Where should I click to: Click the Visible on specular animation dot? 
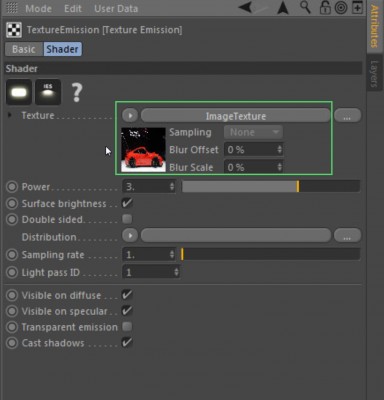click(x=12, y=311)
